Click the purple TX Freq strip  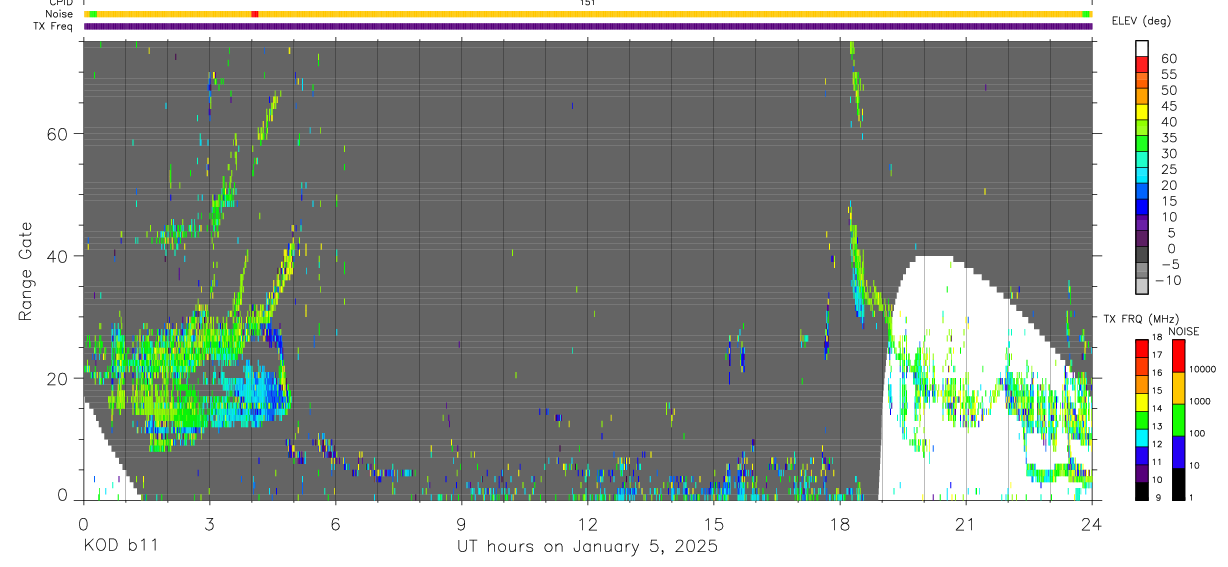click(x=589, y=26)
